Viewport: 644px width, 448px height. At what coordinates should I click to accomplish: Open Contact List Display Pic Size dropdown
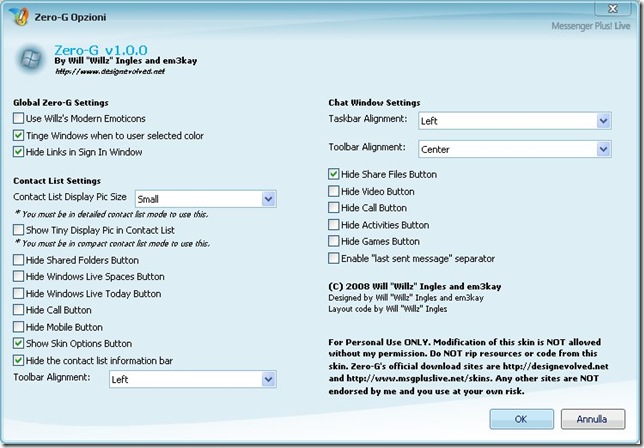tap(206, 199)
